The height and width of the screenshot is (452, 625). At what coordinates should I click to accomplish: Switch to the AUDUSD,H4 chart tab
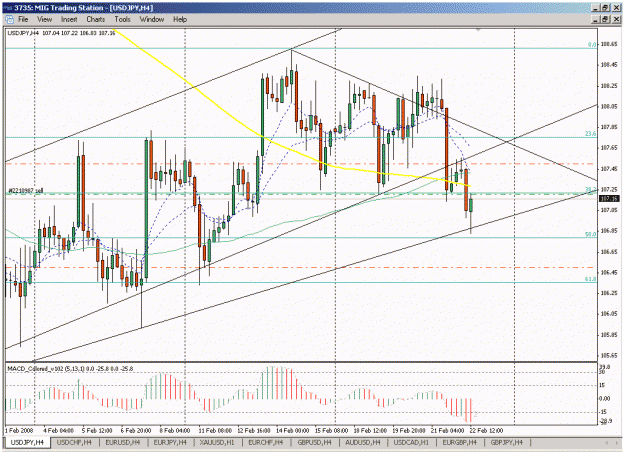[362, 442]
